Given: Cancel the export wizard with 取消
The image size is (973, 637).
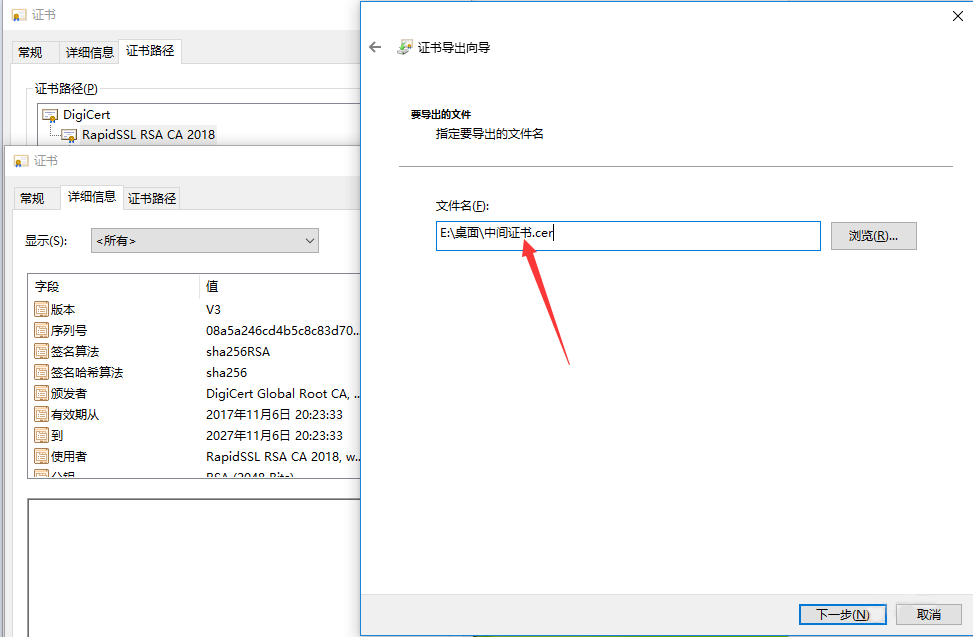Looking at the screenshot, I should pos(928,614).
